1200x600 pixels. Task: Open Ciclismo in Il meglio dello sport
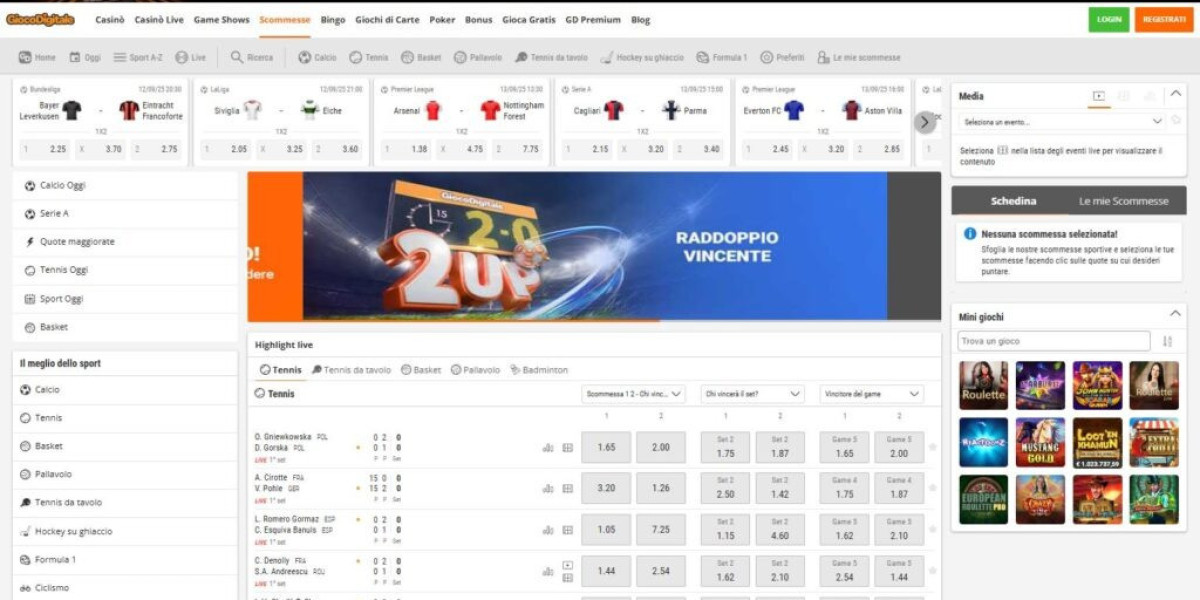click(125, 588)
